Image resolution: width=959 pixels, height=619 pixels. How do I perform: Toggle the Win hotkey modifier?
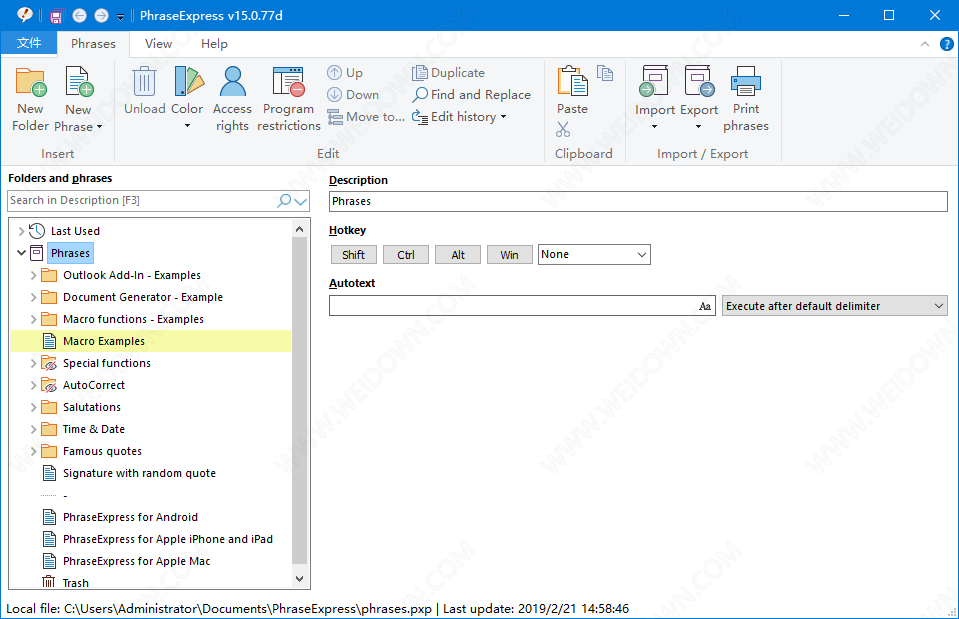pos(509,255)
